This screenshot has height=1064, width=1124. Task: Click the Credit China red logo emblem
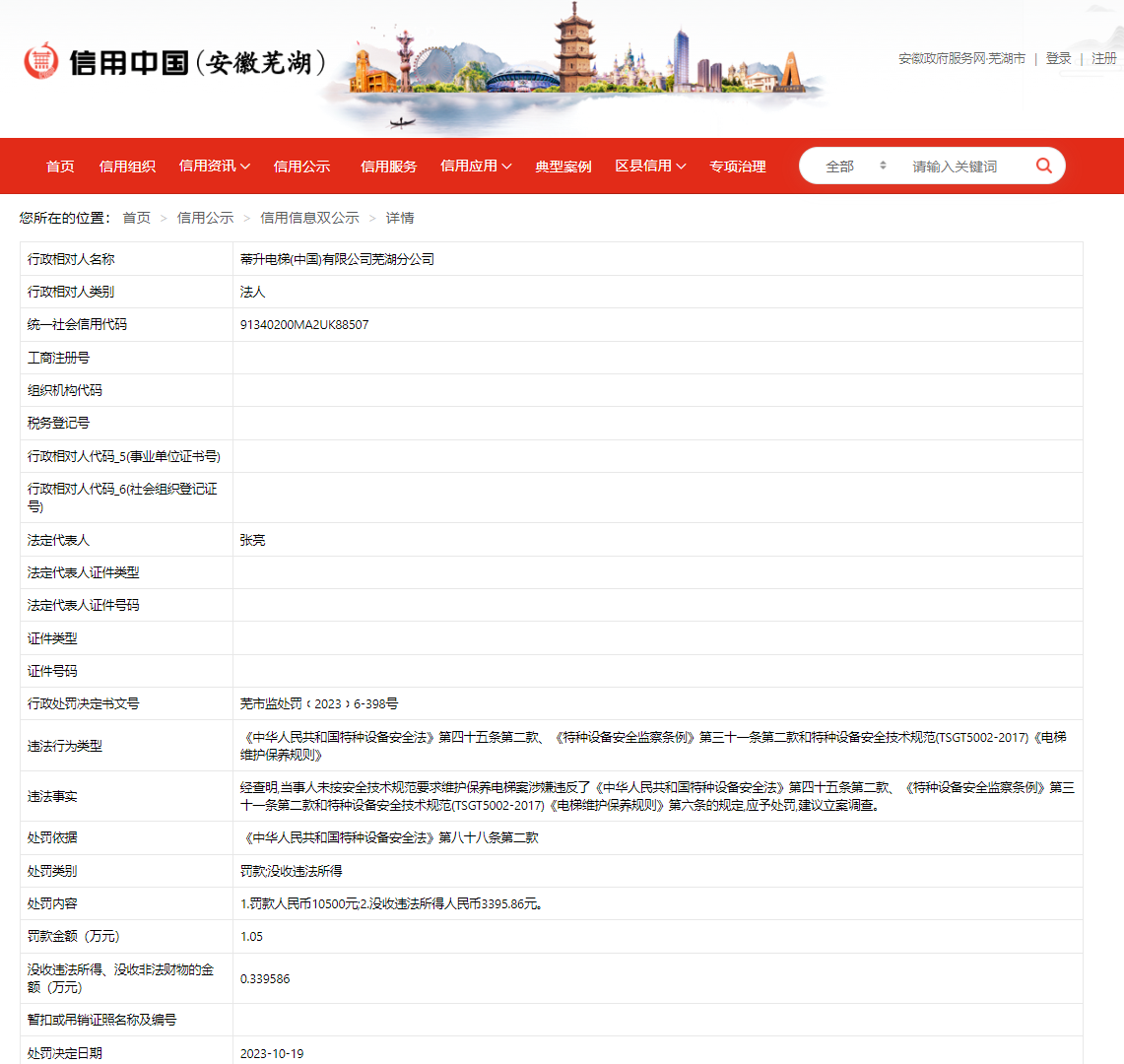pos(40,61)
